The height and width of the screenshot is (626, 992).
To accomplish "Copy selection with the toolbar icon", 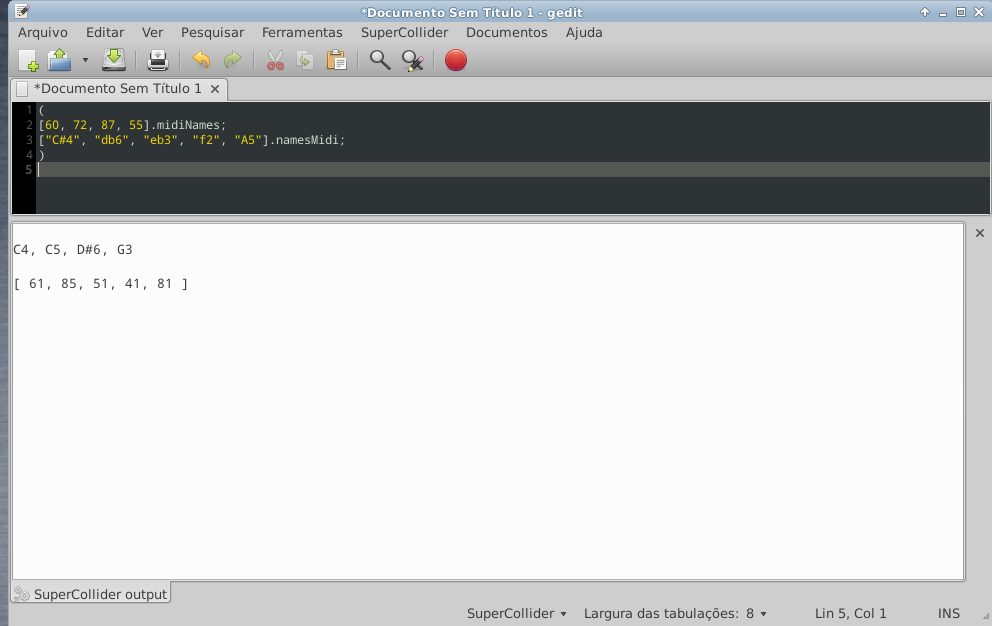I will tap(306, 60).
